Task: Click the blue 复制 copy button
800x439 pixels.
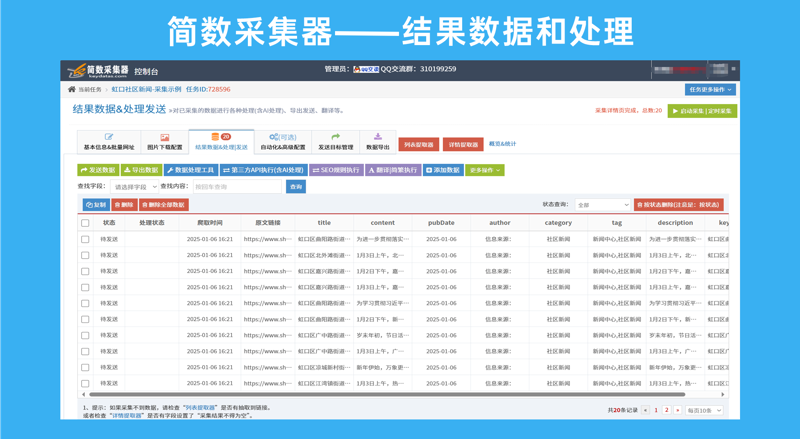Action: coord(96,205)
